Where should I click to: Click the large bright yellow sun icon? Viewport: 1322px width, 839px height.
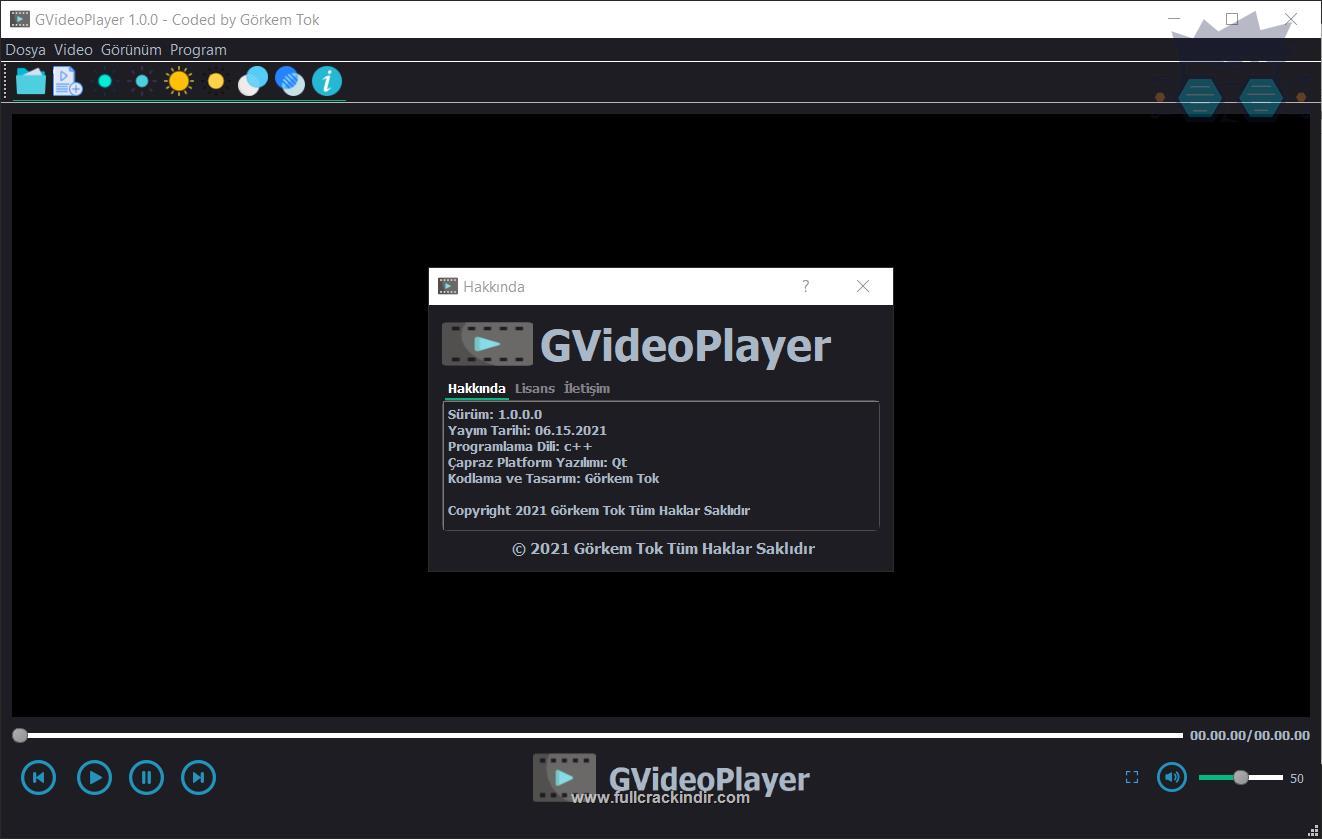pyautogui.click(x=179, y=81)
